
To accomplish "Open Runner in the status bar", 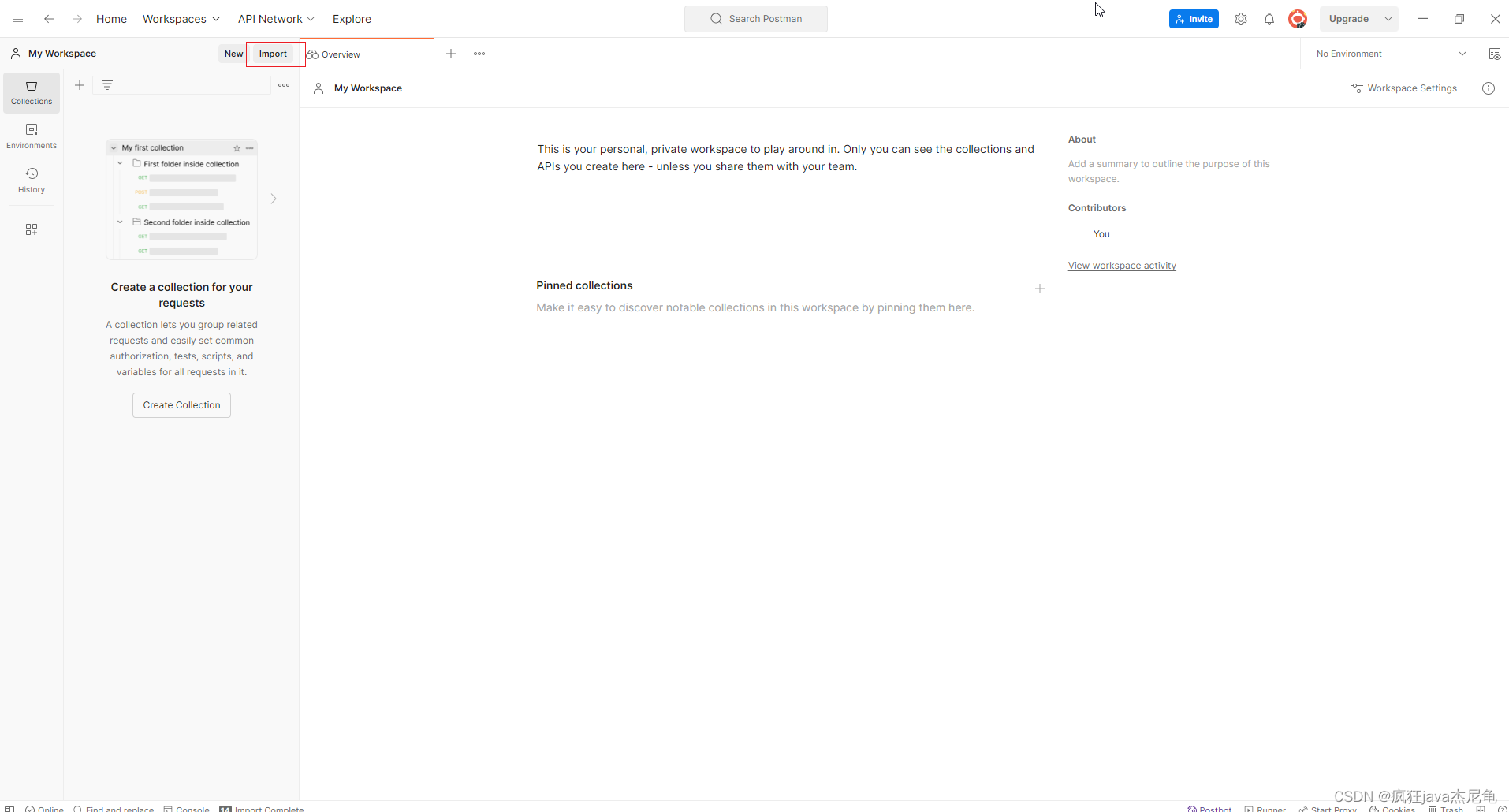I will point(1265,809).
